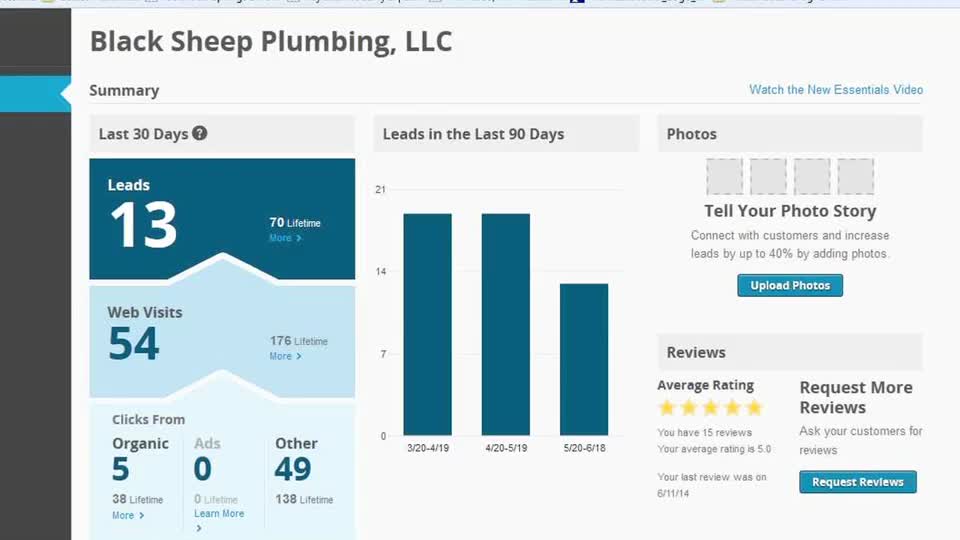Open the More link under 70 Lifetime leads
The height and width of the screenshot is (540, 960).
[285, 238]
